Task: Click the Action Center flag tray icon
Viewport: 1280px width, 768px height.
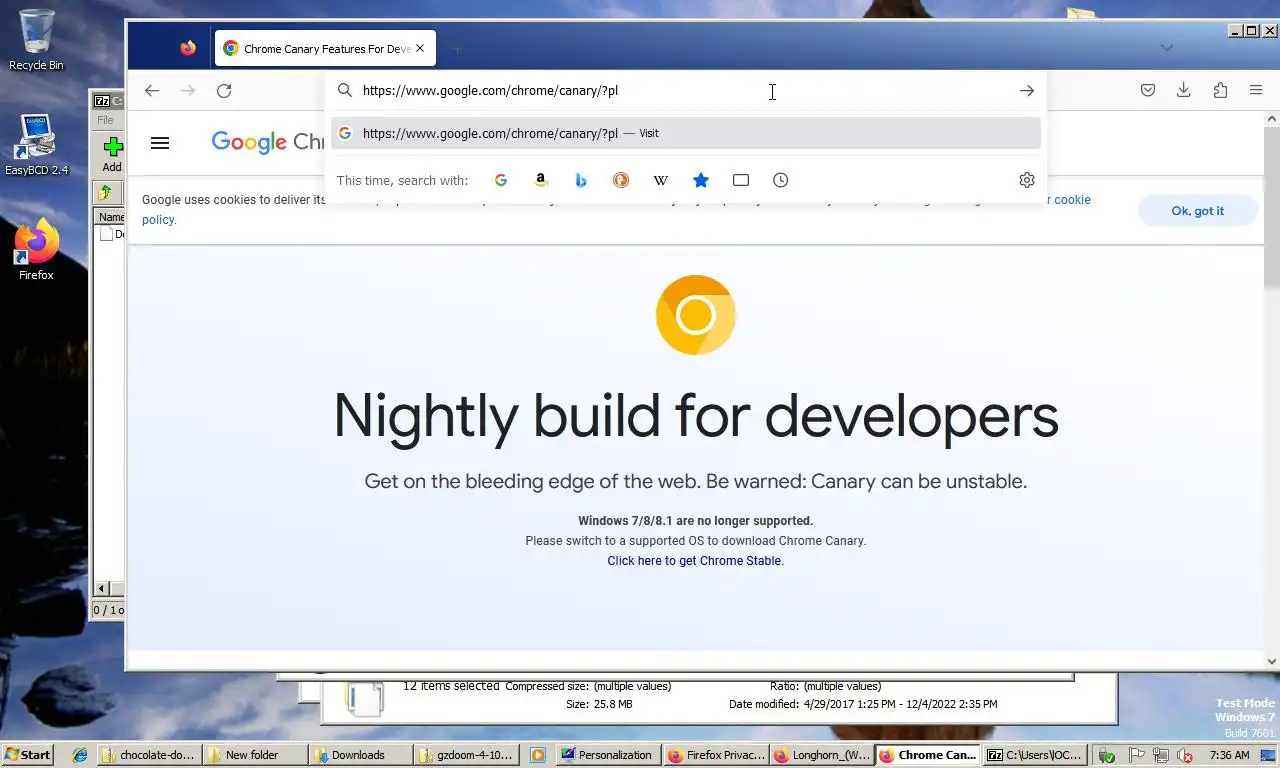Action: 1136,755
